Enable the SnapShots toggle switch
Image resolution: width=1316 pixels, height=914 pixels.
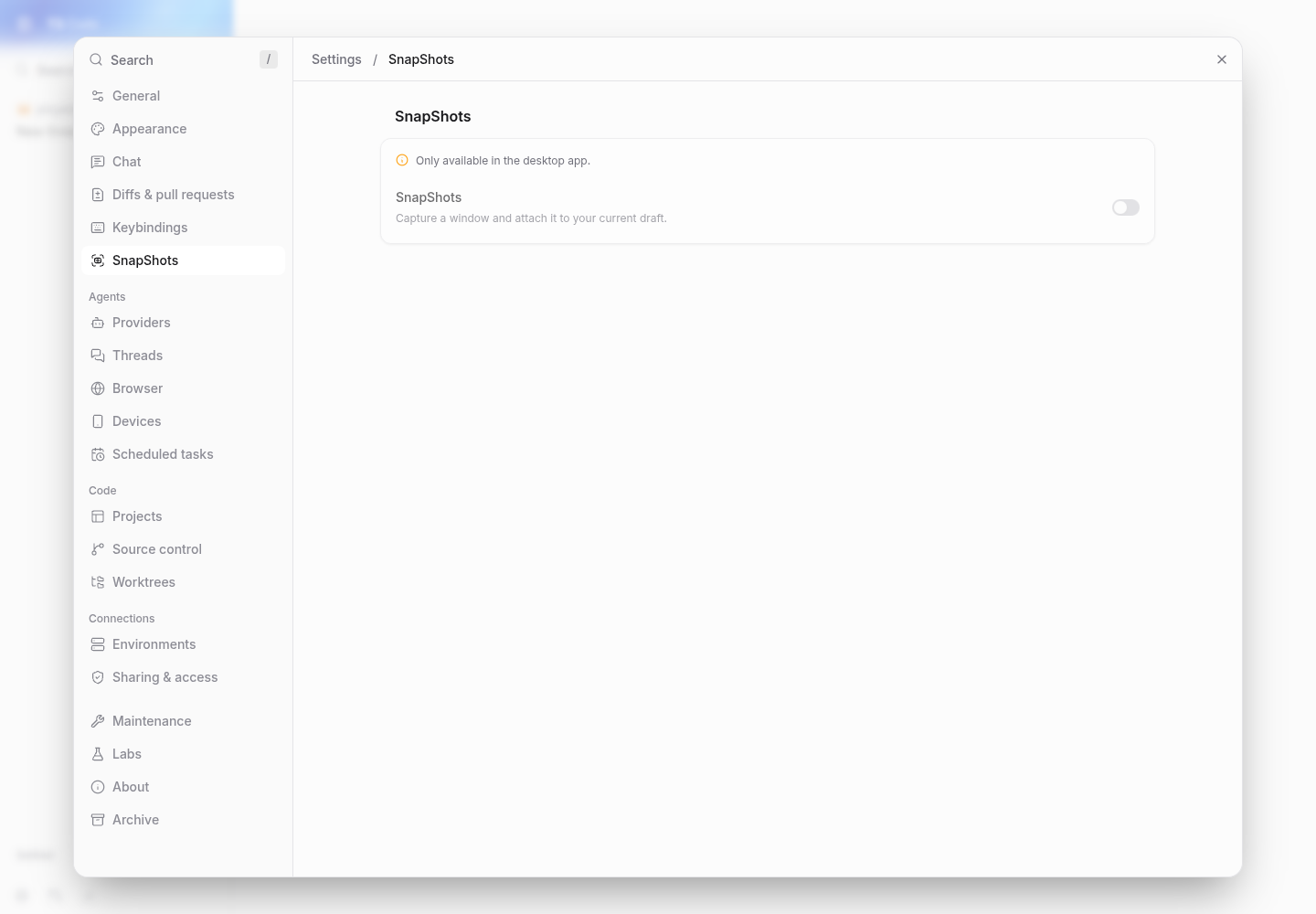(x=1126, y=207)
